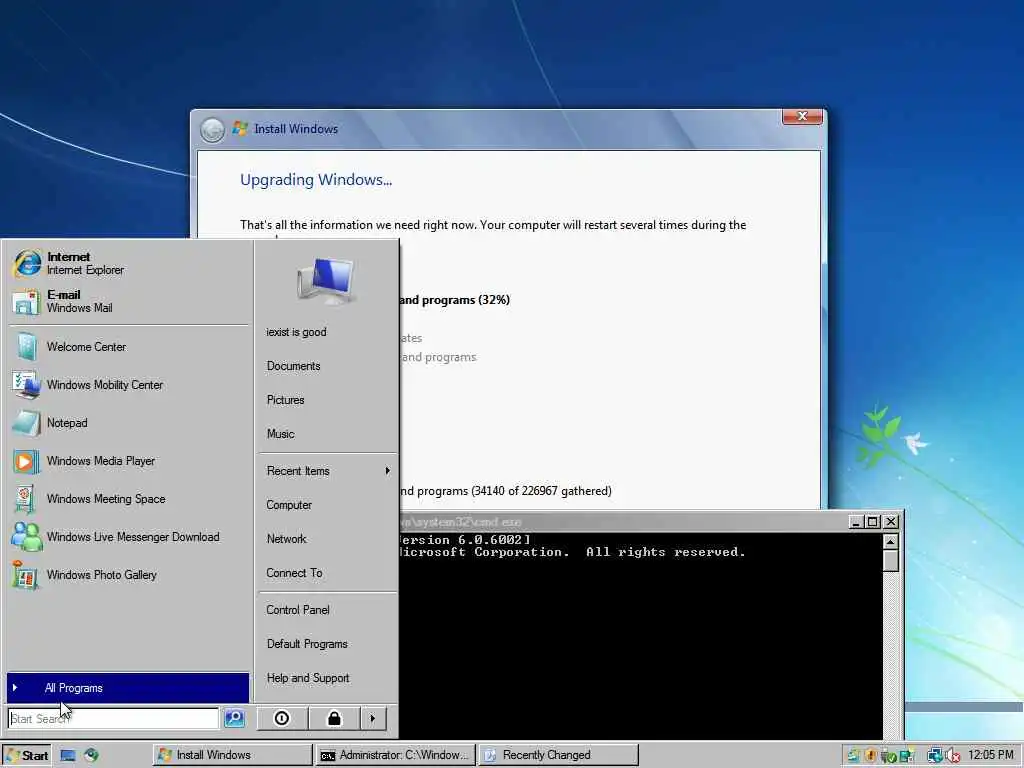Viewport: 1024px width, 768px height.
Task: Open Internet Explorer from Start menu
Action: click(128, 263)
